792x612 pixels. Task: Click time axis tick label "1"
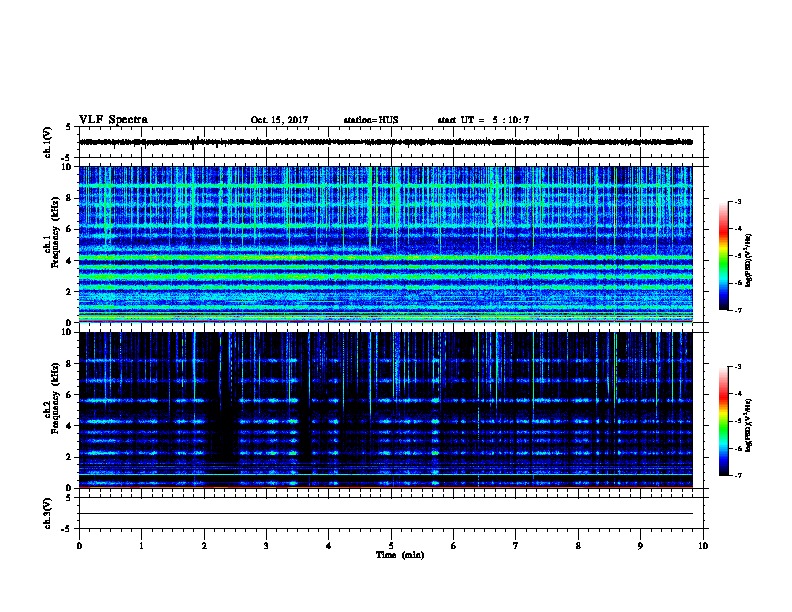[141, 545]
